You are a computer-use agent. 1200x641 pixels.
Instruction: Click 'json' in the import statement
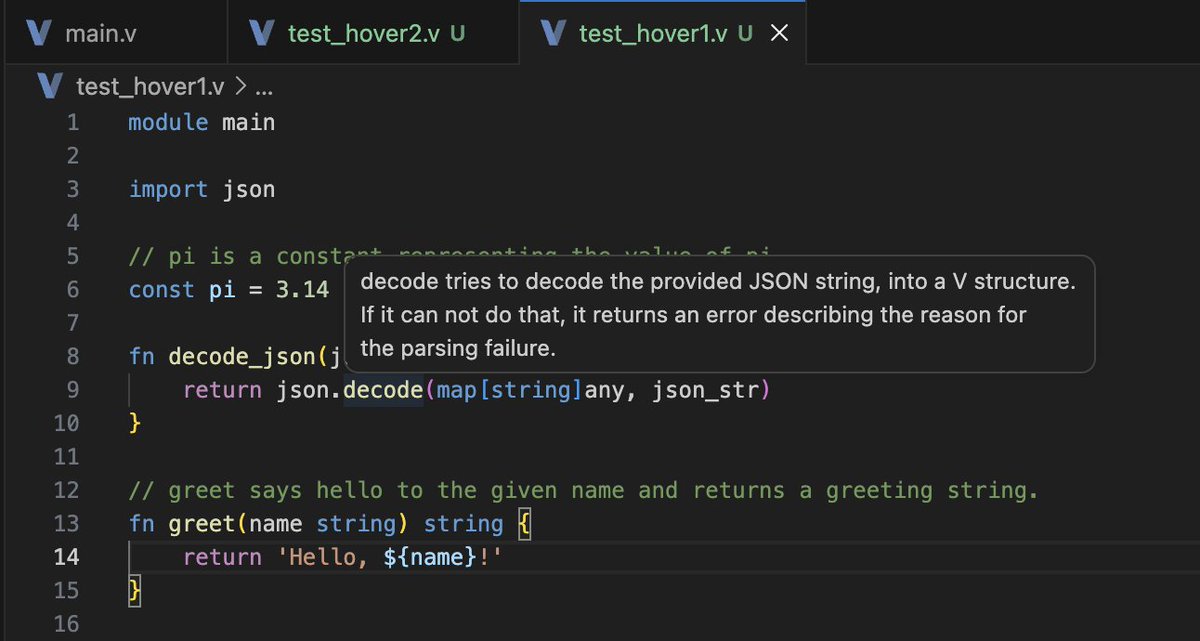click(x=249, y=189)
